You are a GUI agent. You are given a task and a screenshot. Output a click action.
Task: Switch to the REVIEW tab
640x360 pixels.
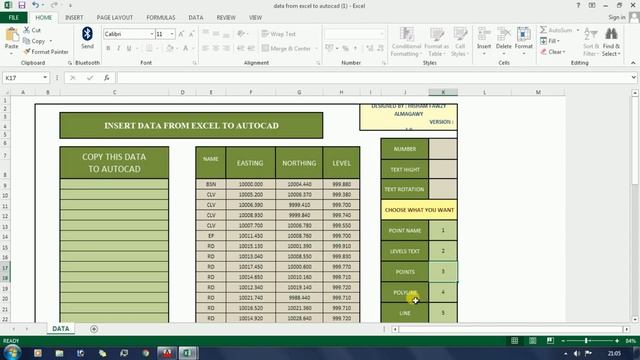click(226, 18)
